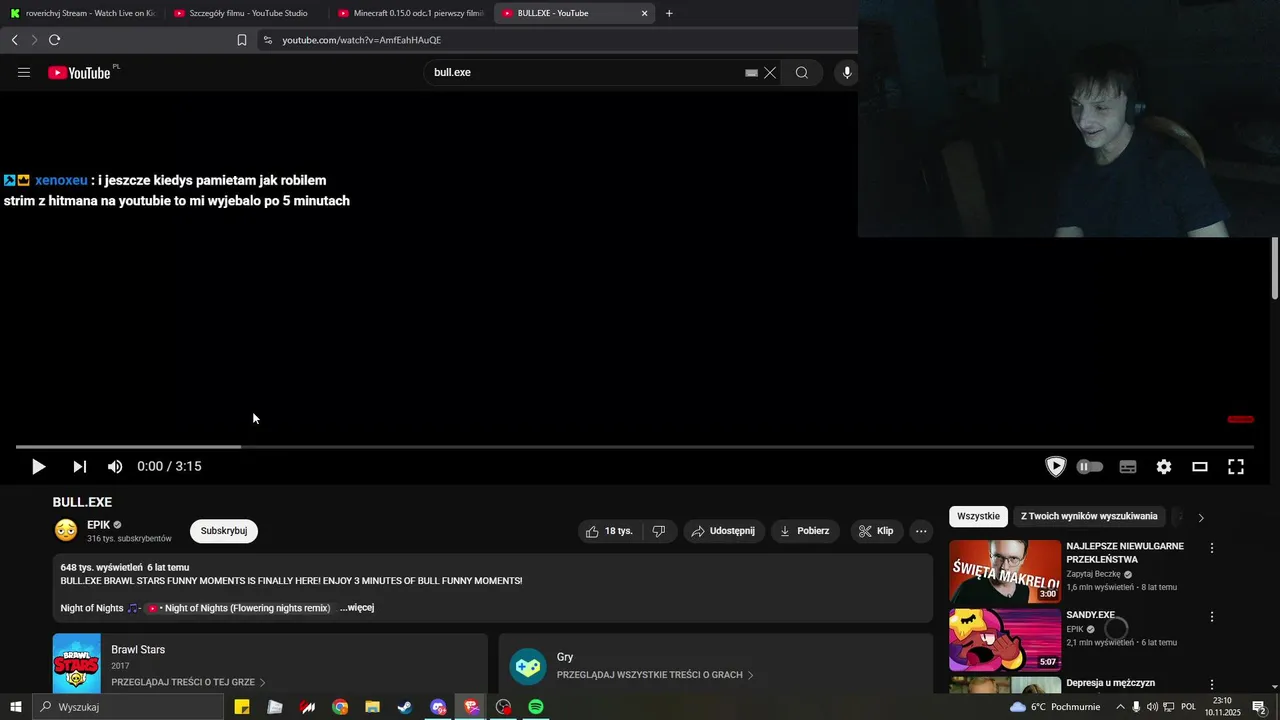This screenshot has height=720, width=1280.
Task: Submit search with the magnifier button
Action: [x=802, y=72]
